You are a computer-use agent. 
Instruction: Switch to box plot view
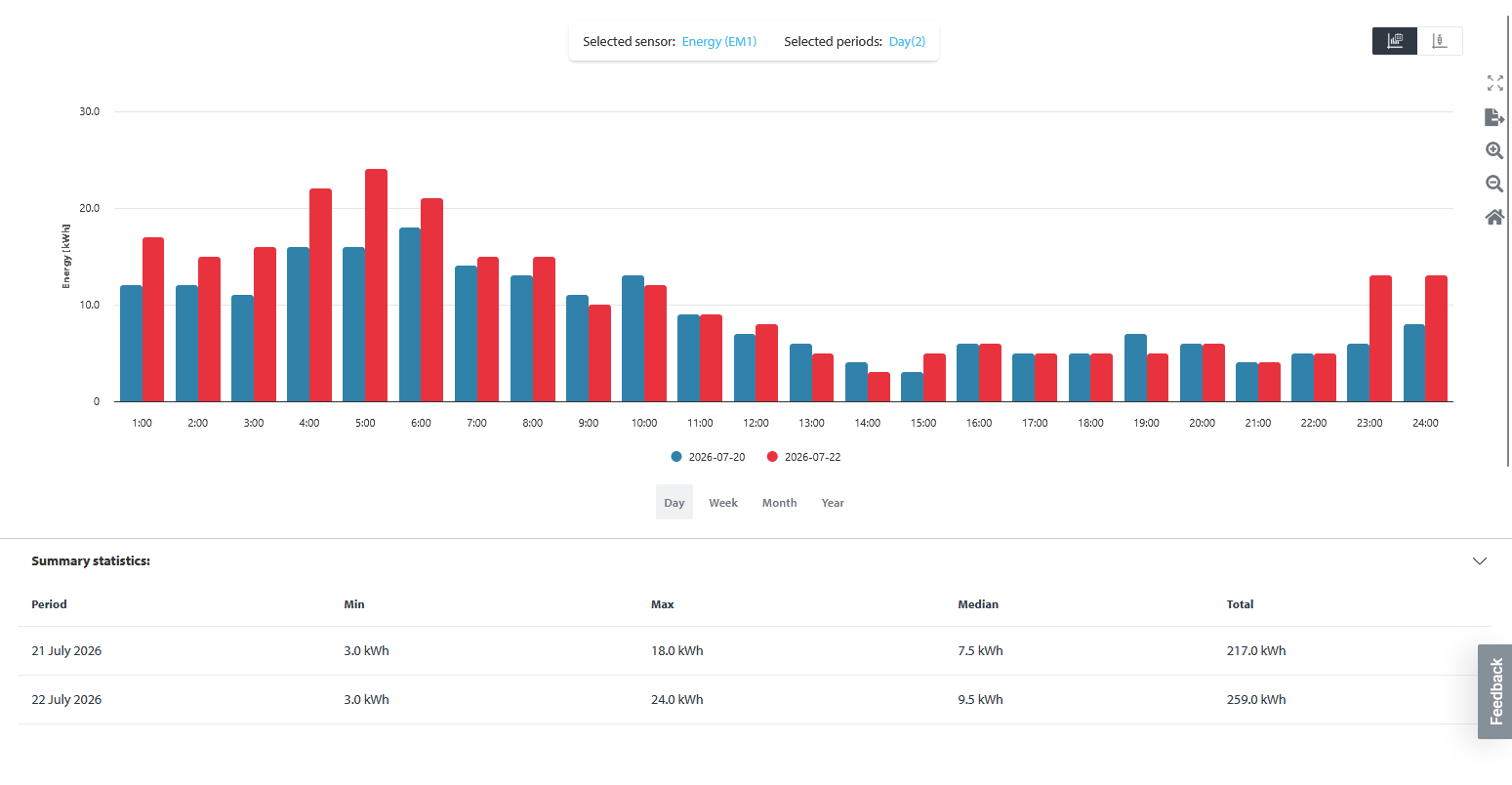(1440, 41)
